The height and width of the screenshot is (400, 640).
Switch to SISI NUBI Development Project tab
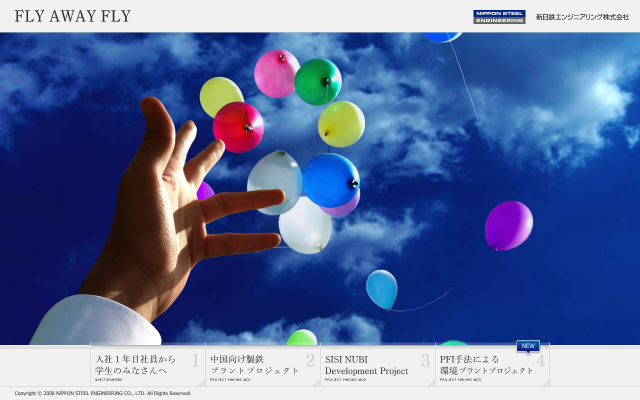coord(377,365)
